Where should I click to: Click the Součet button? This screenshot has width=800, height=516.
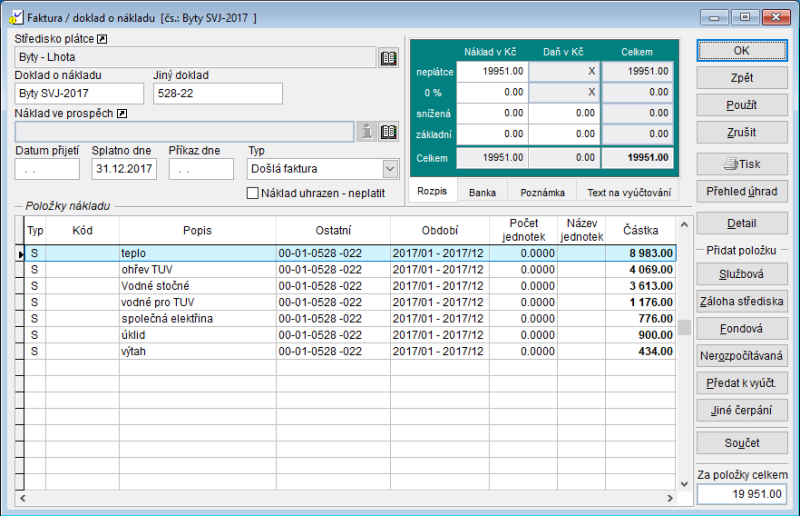(x=741, y=442)
